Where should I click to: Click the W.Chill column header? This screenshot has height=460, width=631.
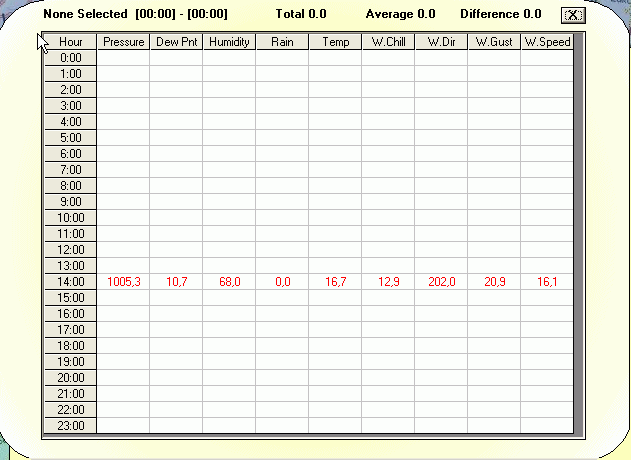point(388,42)
